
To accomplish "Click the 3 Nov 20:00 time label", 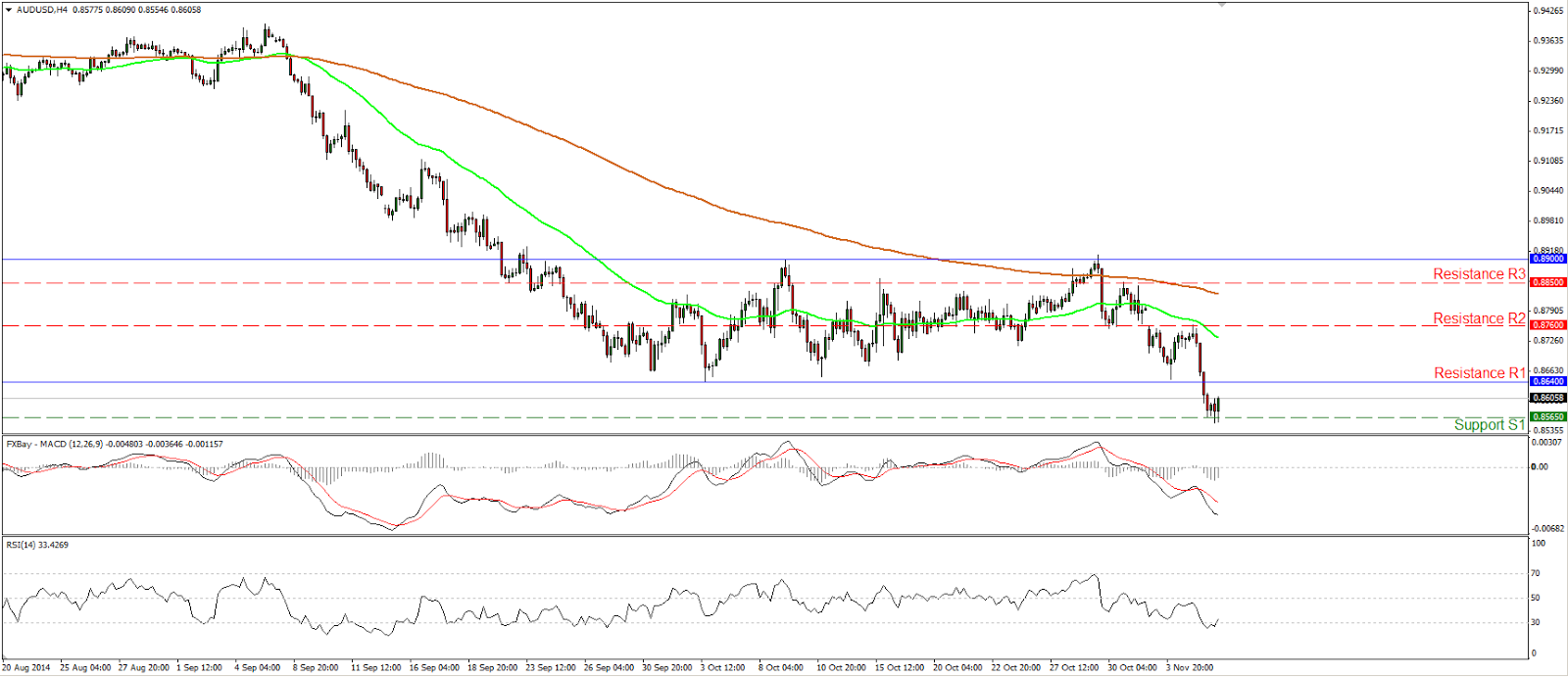I will tap(1190, 667).
